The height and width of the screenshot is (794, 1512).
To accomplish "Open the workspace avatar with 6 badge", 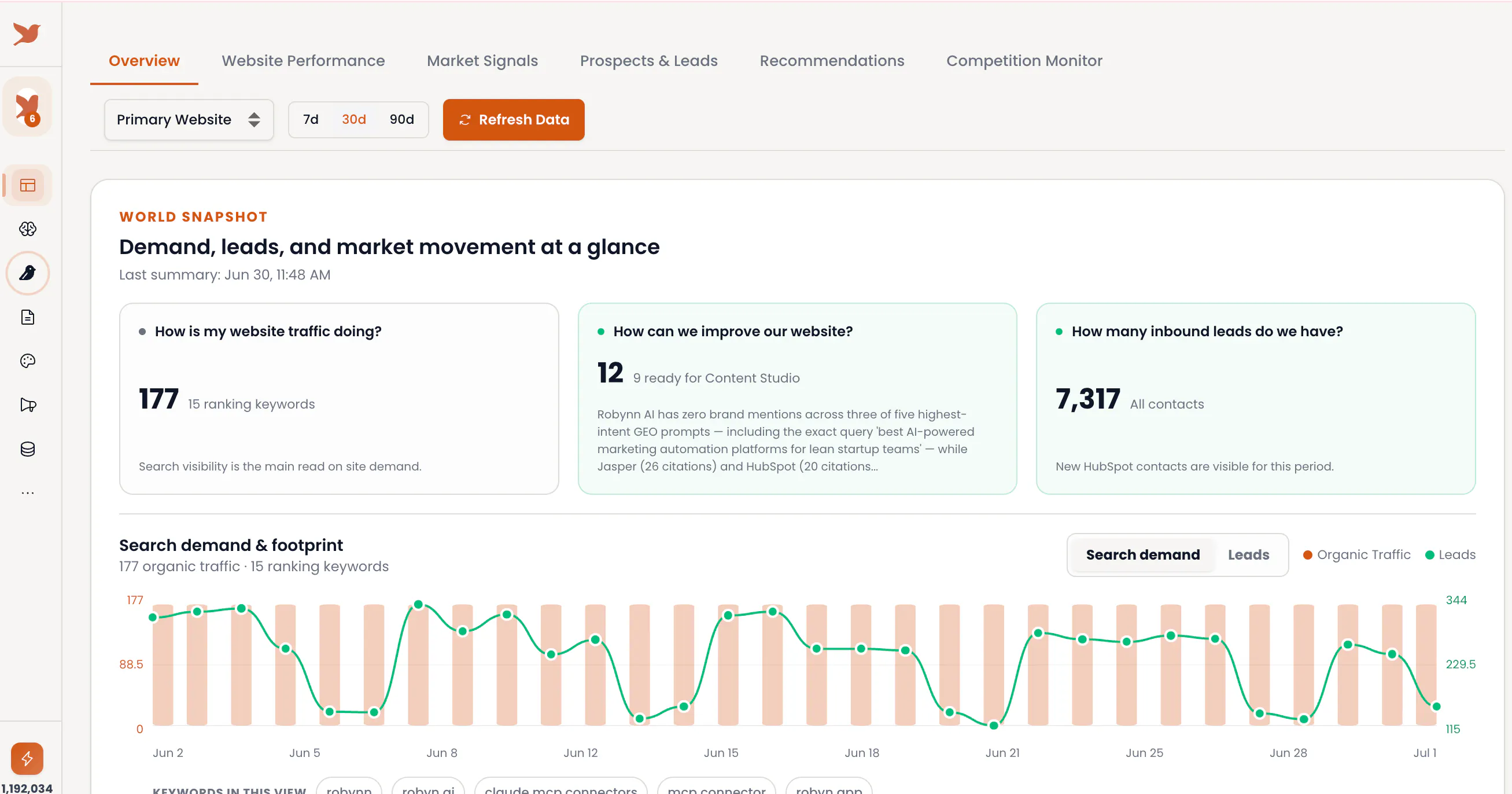I will point(28,107).
